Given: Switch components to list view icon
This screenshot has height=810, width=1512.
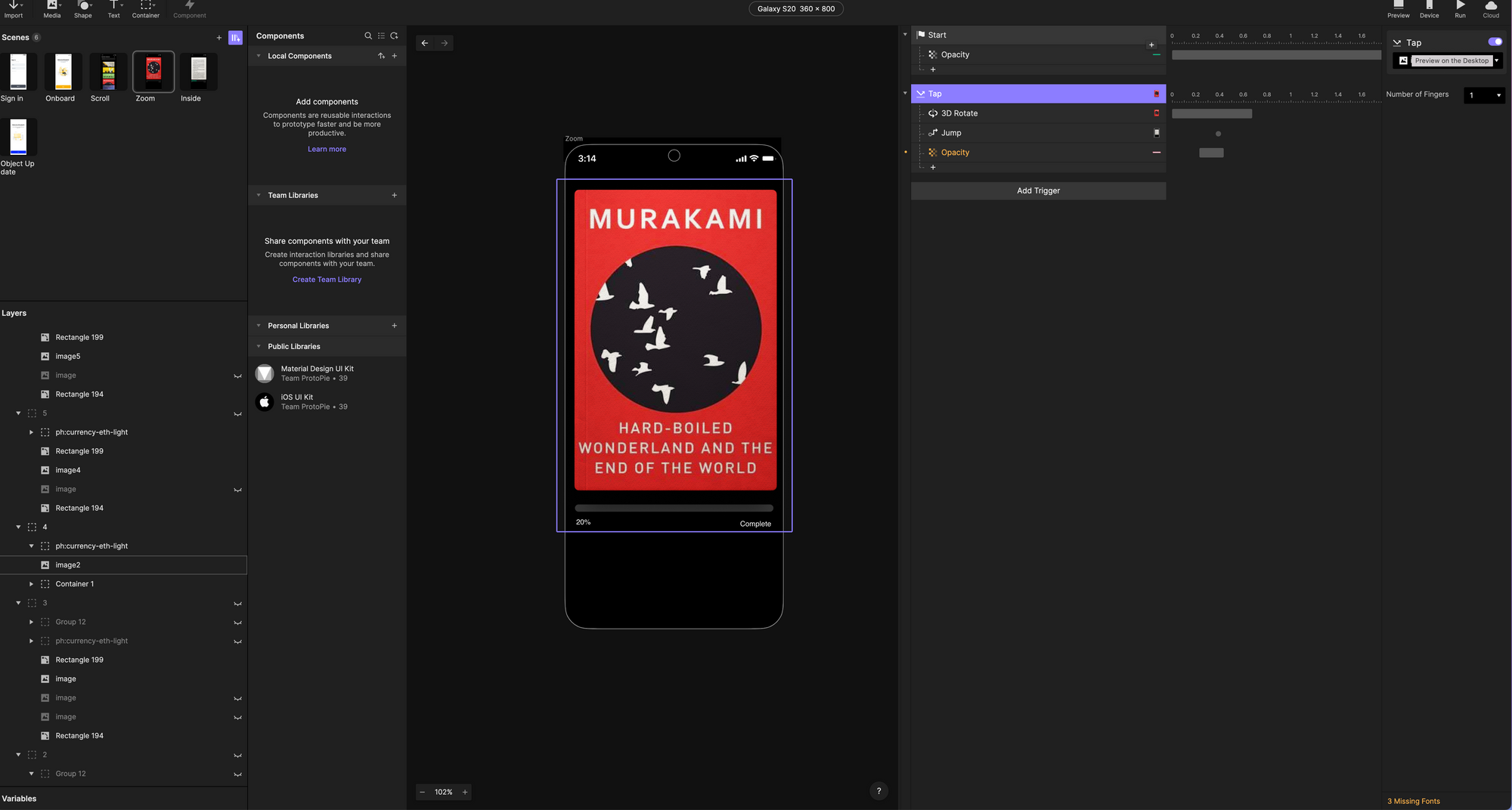Looking at the screenshot, I should 381,36.
